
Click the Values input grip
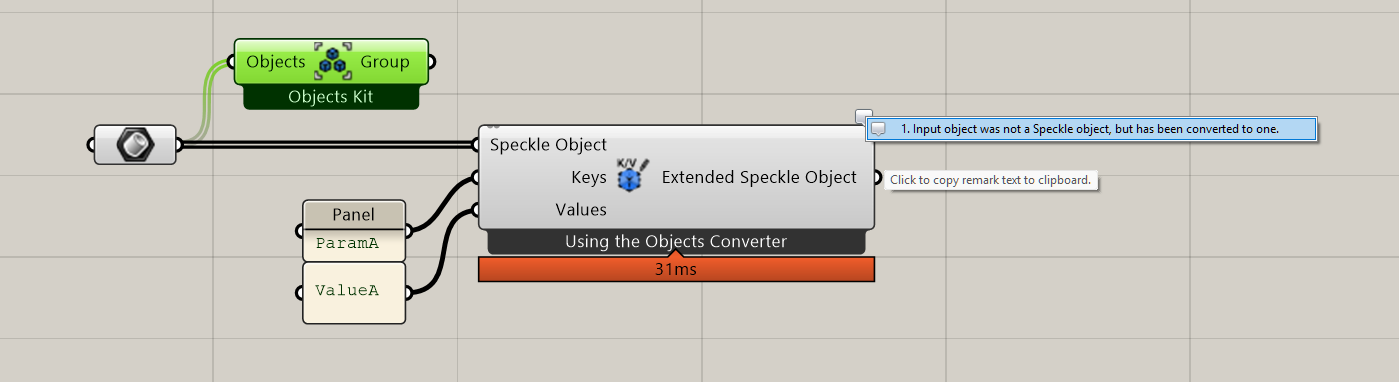[x=476, y=210]
